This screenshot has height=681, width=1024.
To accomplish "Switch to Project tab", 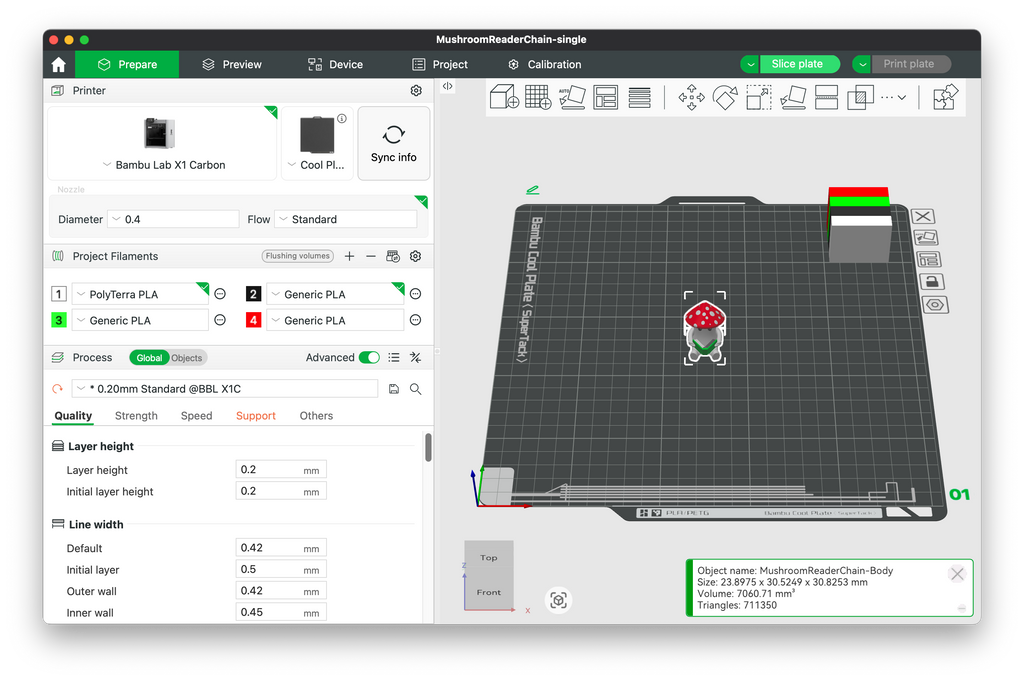I will [440, 65].
